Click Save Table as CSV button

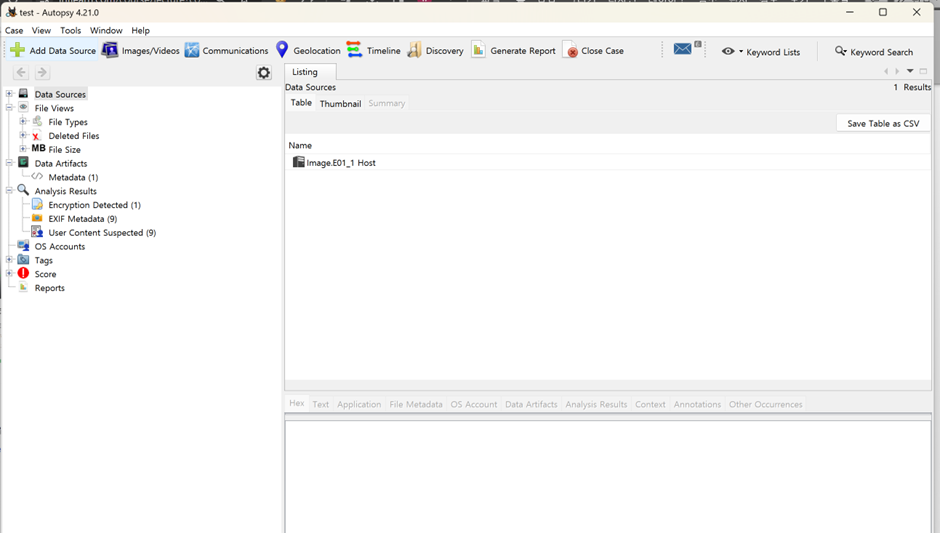click(x=883, y=124)
